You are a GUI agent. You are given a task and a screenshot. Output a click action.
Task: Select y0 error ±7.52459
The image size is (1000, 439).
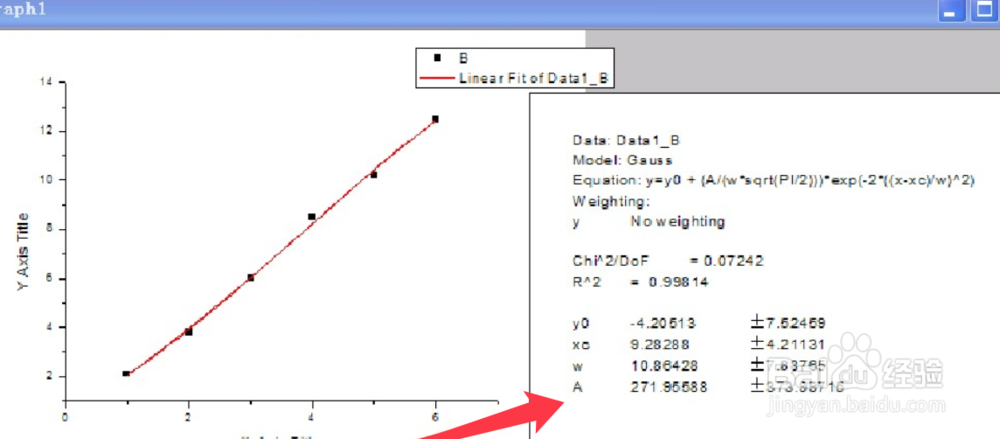click(x=789, y=324)
